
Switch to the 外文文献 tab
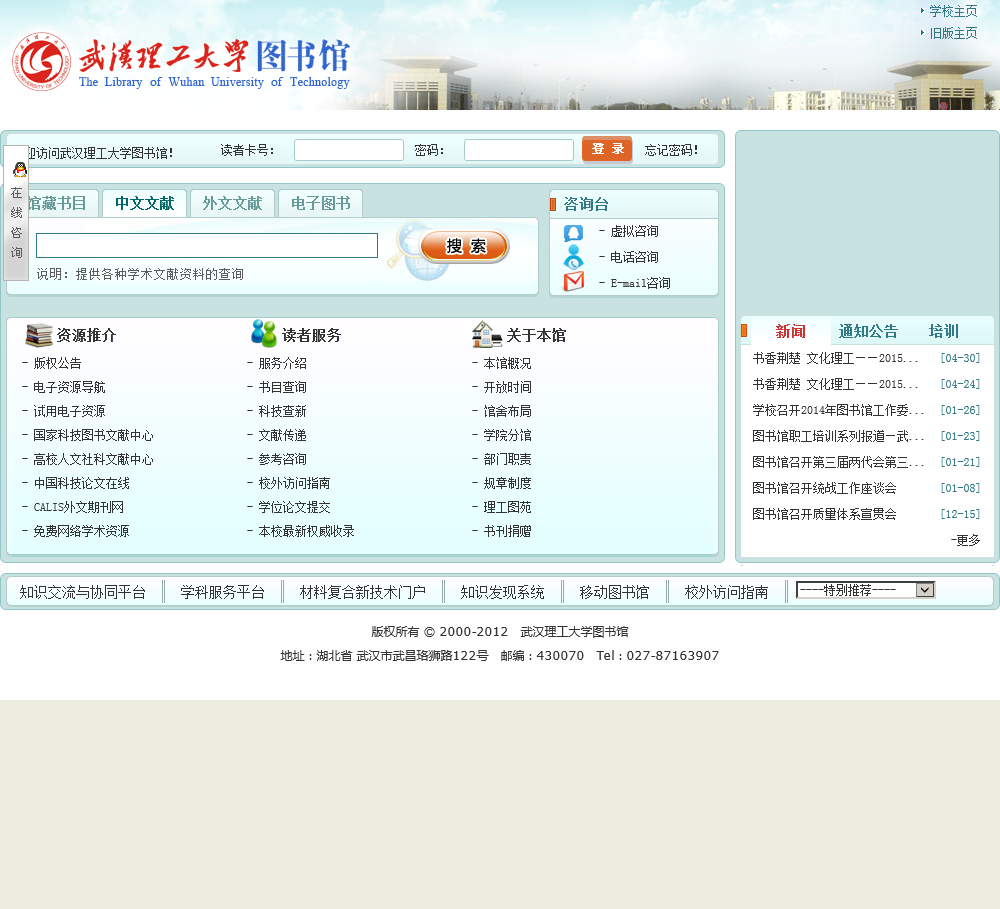tap(232, 203)
